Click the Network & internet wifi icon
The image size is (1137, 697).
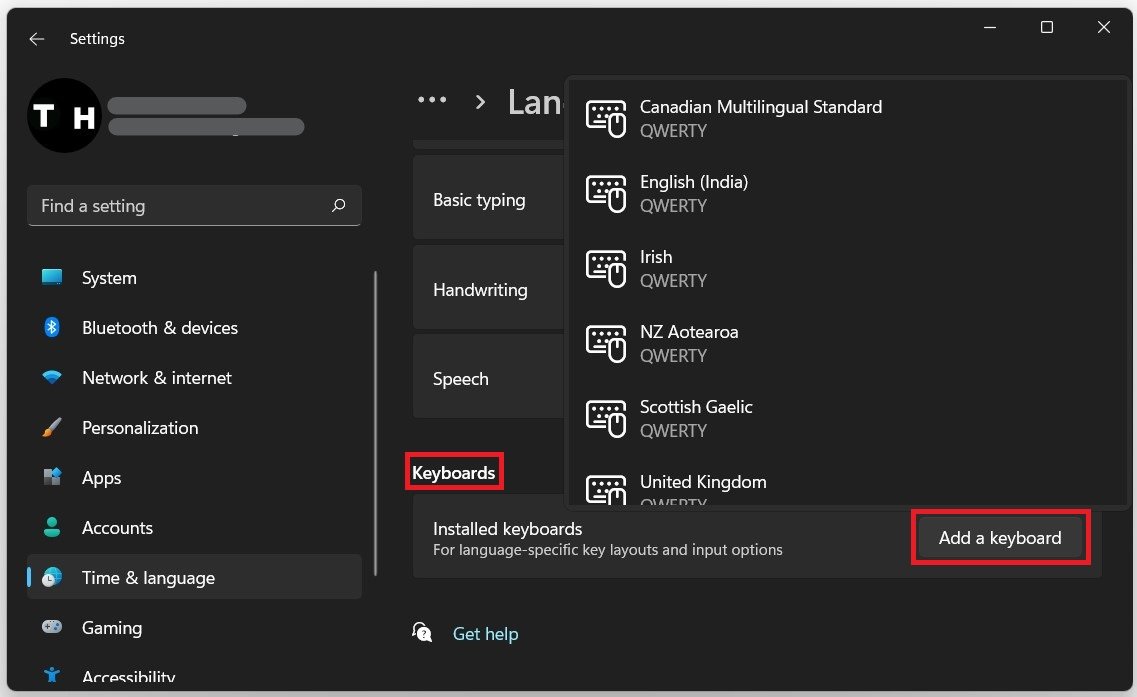[x=52, y=378]
